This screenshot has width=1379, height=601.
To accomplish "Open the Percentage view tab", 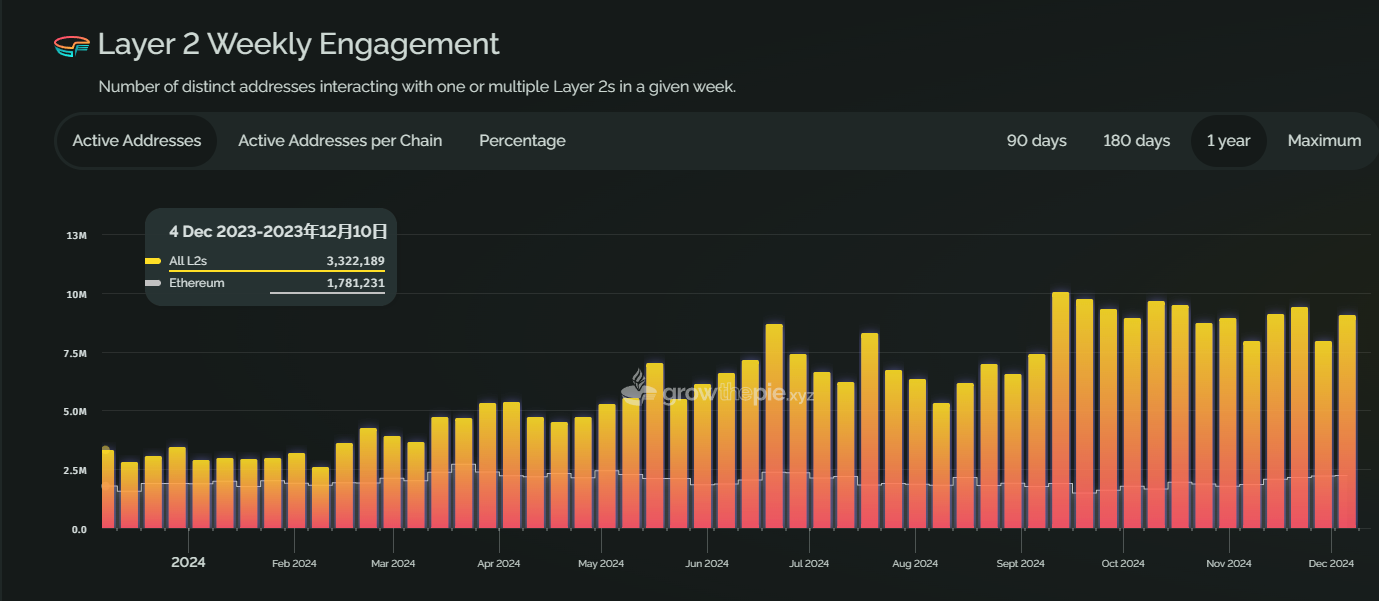I will point(522,141).
